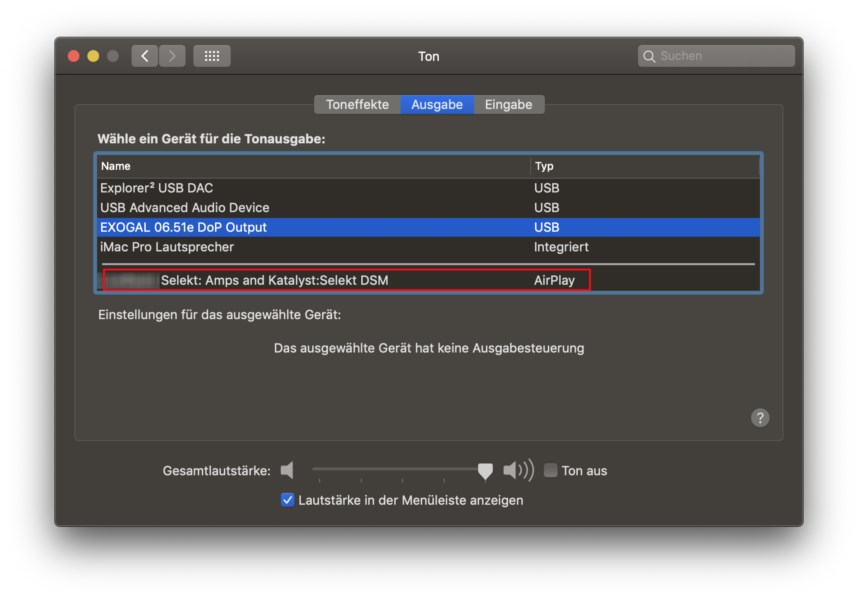Click the back navigation arrow
858x599 pixels.
point(144,56)
